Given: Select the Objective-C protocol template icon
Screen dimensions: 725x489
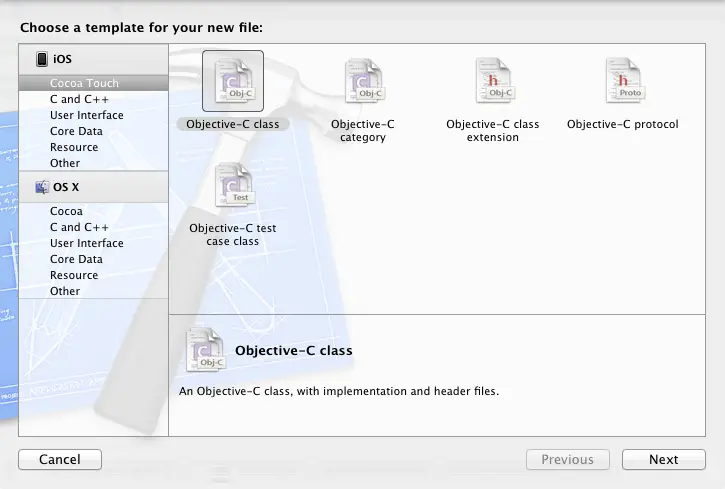Looking at the screenshot, I should click(x=622, y=81).
